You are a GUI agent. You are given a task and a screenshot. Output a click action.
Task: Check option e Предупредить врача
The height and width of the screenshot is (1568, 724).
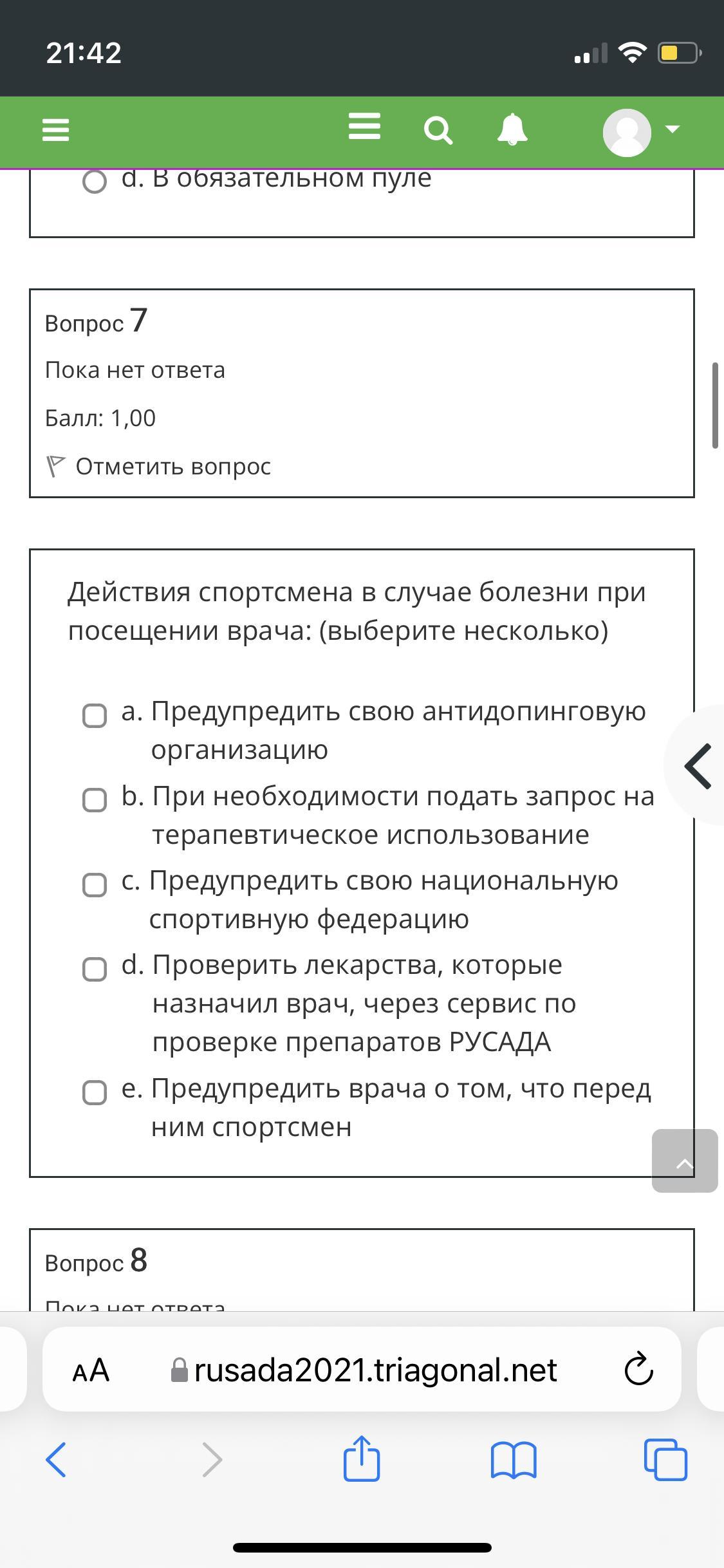95,1092
